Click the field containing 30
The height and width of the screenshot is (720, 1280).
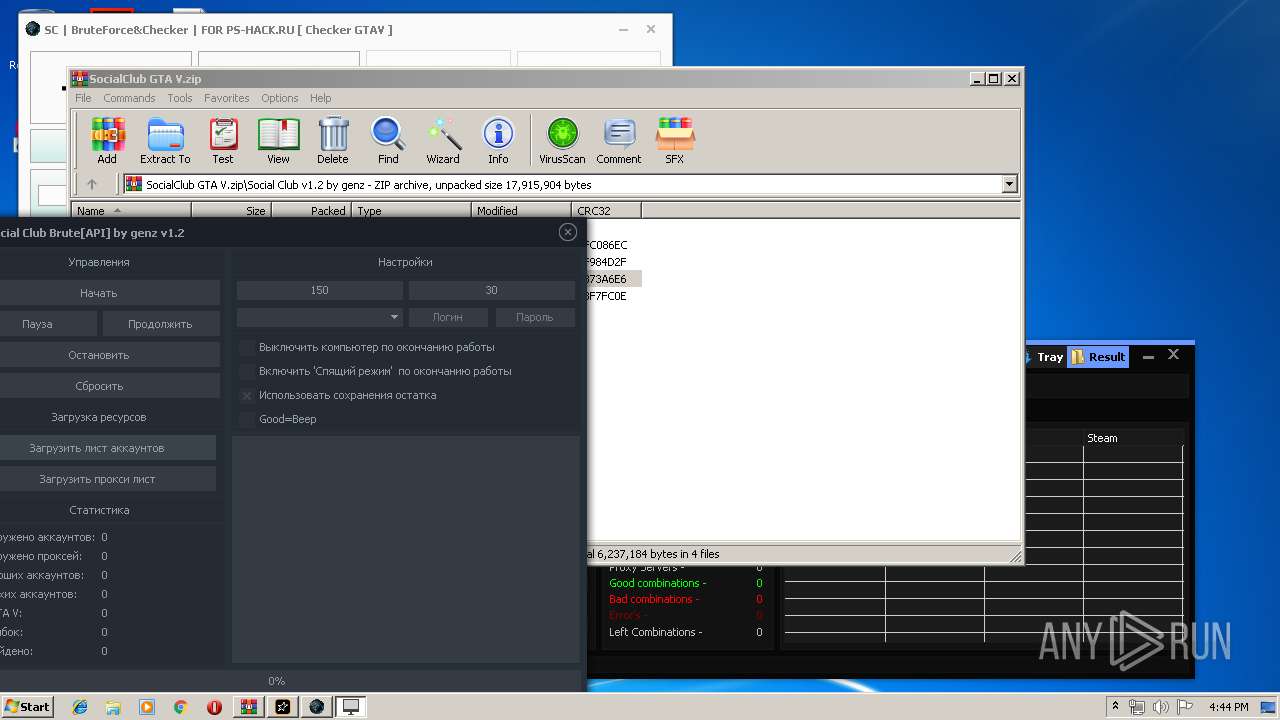tap(492, 290)
